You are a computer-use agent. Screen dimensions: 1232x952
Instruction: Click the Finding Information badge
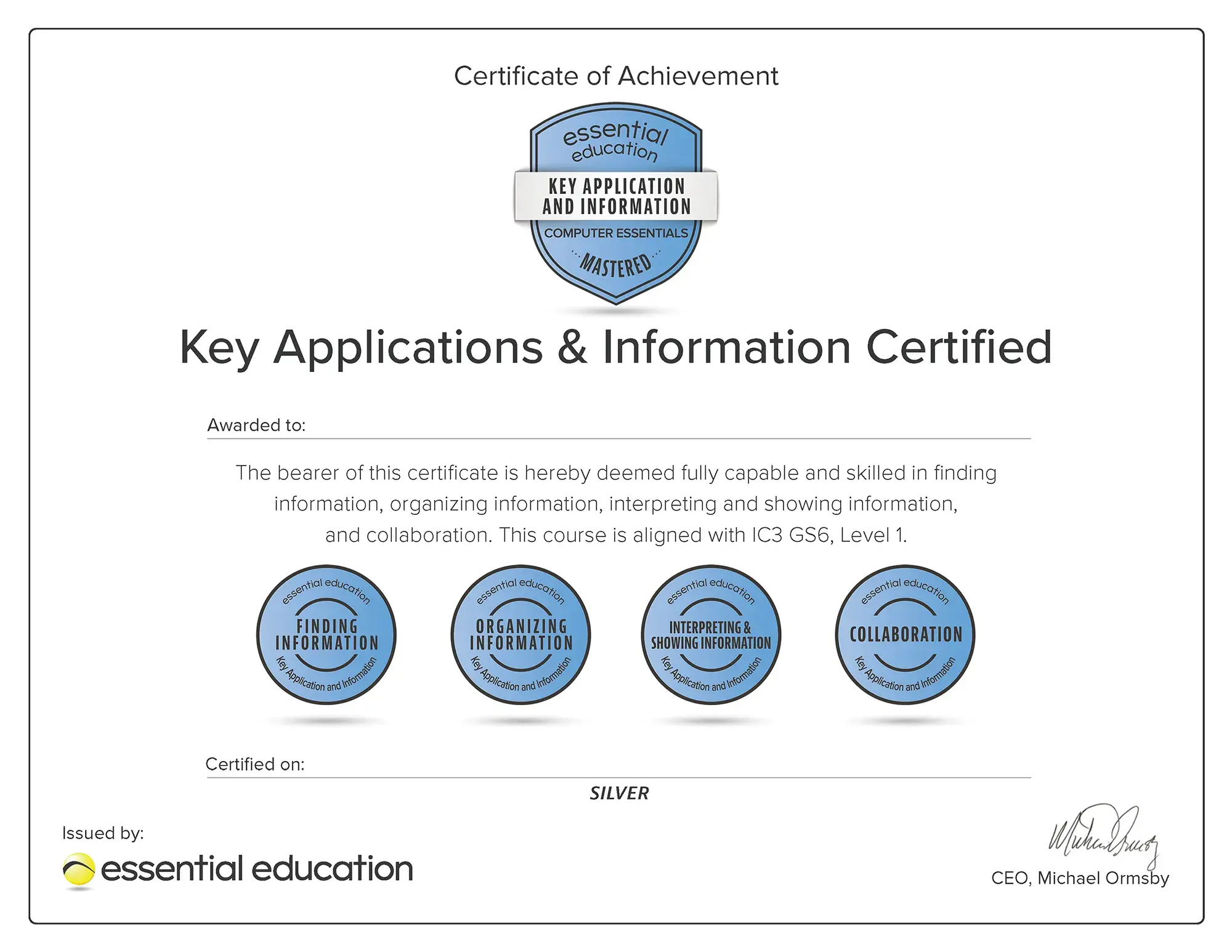pos(326,635)
